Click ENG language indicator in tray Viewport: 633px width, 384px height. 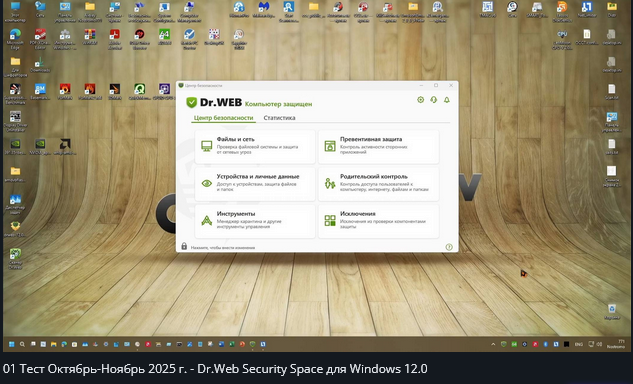(579, 344)
